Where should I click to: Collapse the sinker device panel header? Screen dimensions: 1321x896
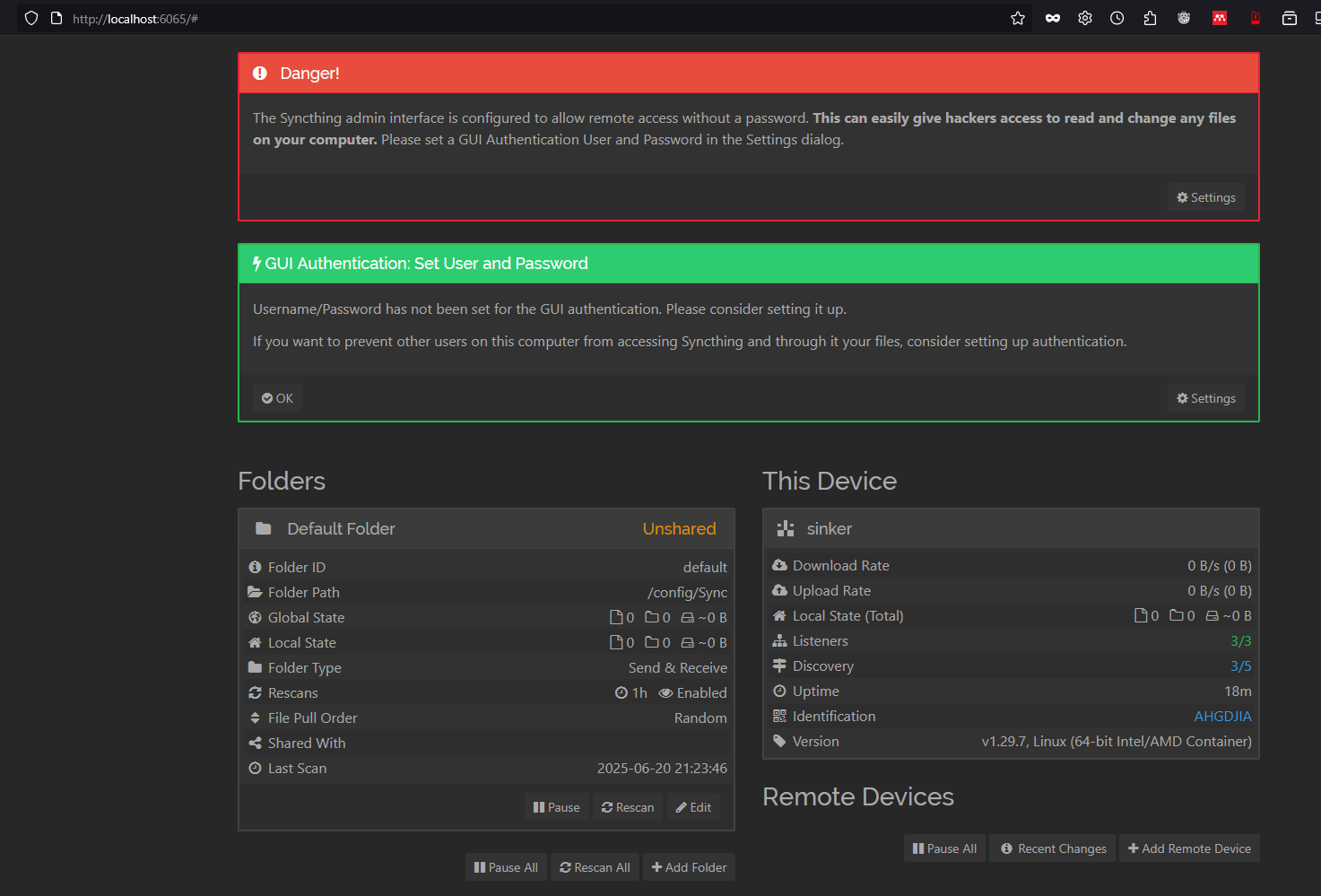[1011, 529]
